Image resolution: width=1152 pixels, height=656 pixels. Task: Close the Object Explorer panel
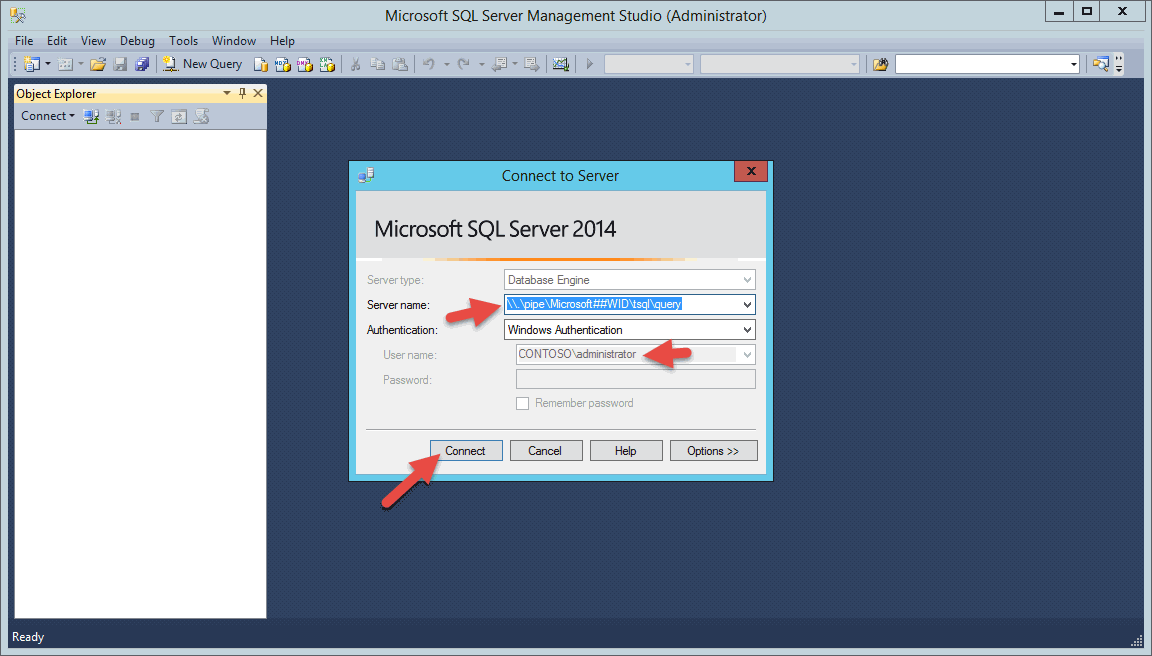pyautogui.click(x=258, y=93)
